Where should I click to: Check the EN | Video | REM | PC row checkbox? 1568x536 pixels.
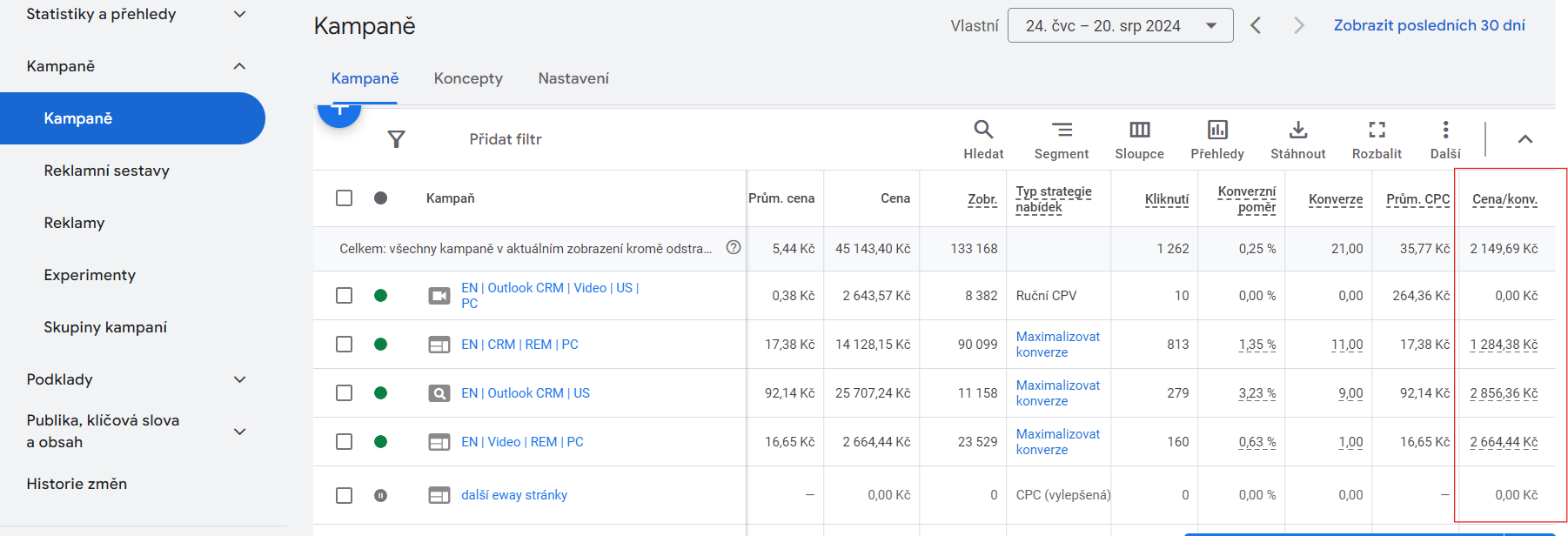(345, 442)
